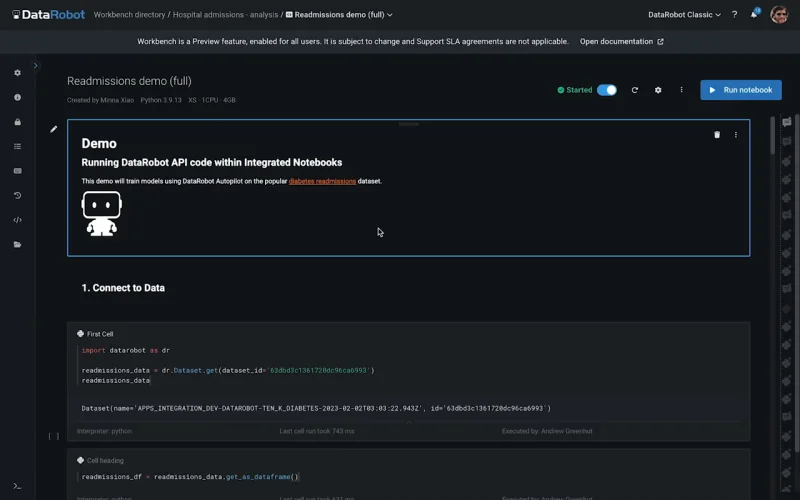Open the keyboard shortcuts sidebar icon

click(17, 171)
